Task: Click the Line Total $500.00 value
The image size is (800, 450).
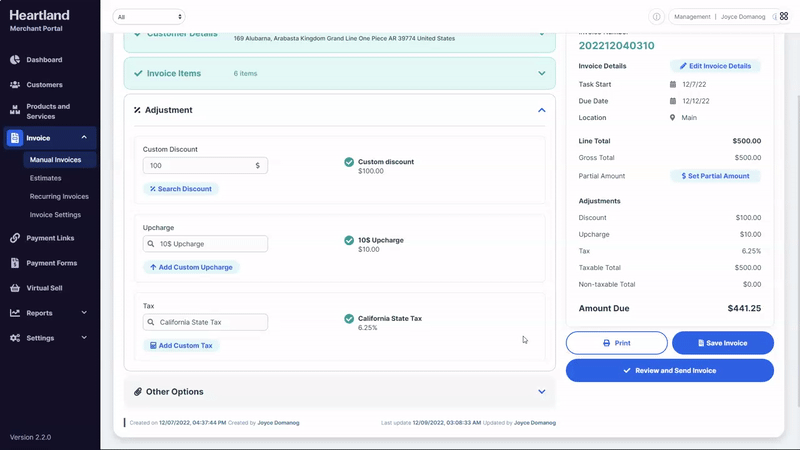Action: (746, 141)
